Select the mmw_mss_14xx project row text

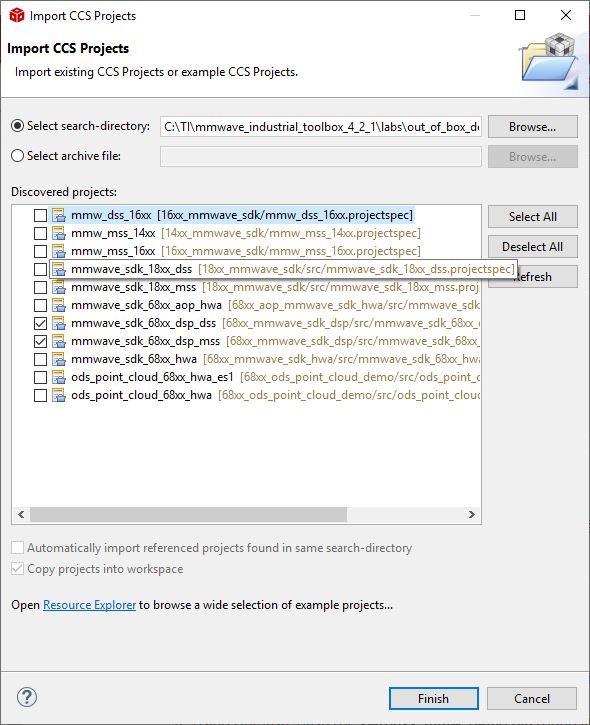pyautogui.click(x=246, y=233)
